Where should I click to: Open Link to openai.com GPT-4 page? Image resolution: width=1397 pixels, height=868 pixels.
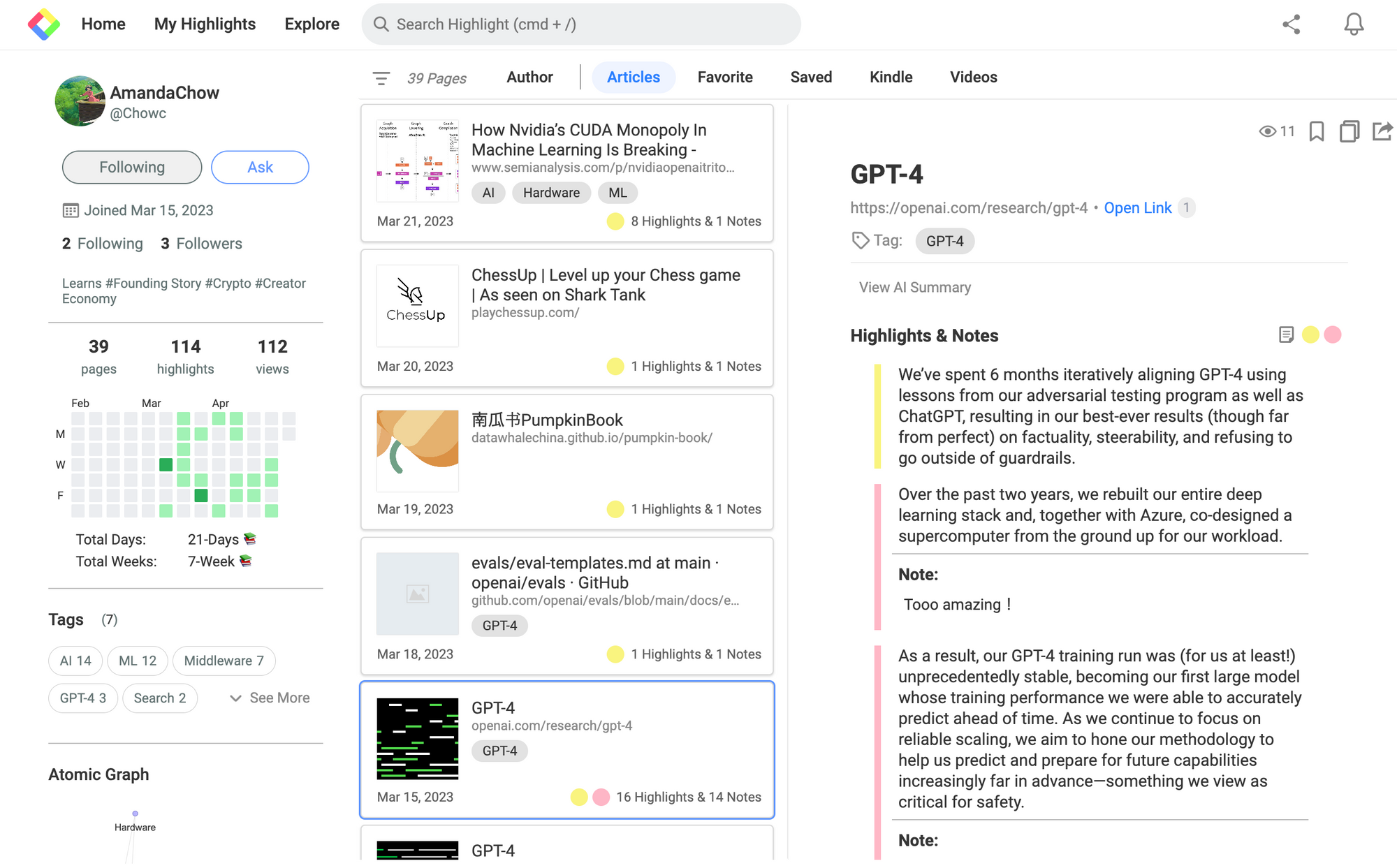point(1137,208)
